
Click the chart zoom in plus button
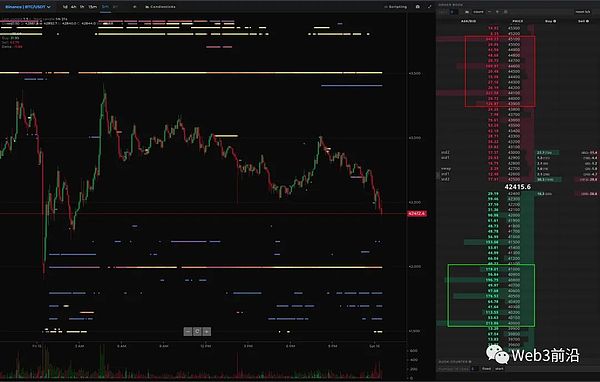pos(207,331)
